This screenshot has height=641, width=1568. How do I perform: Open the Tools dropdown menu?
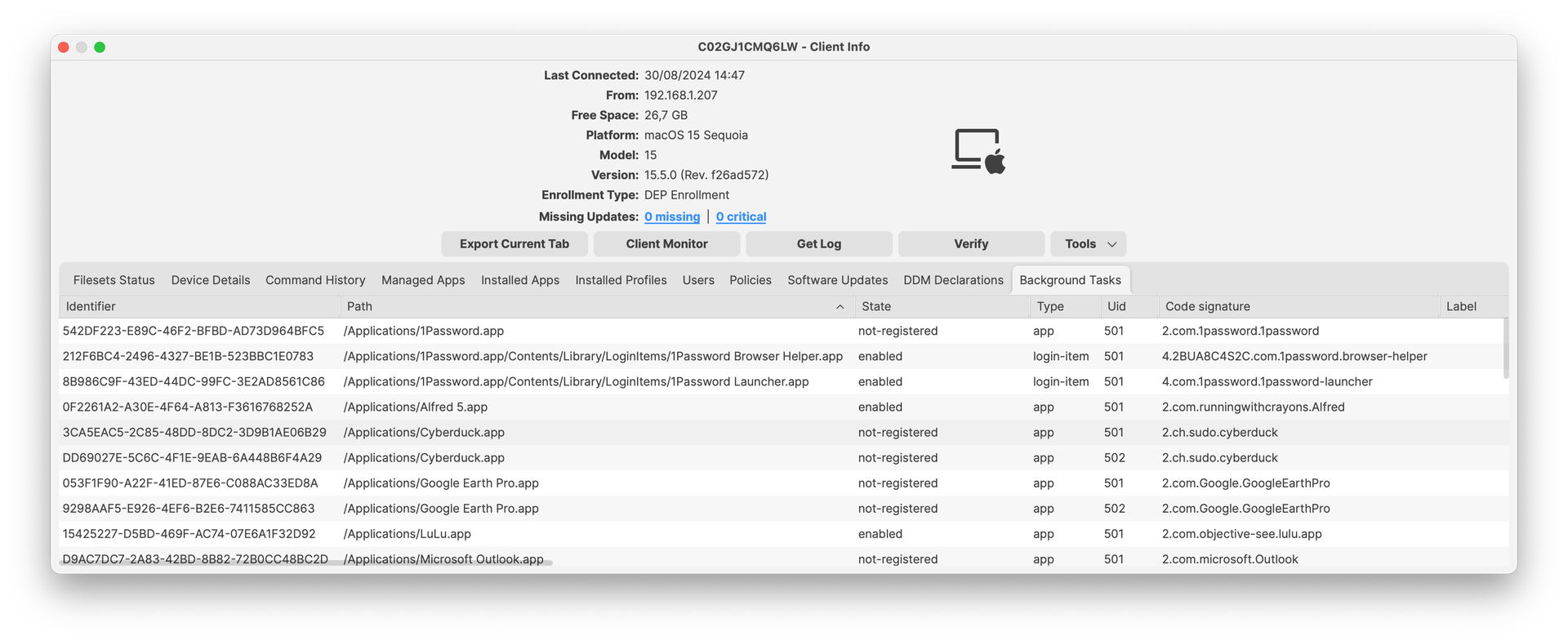tap(1089, 244)
